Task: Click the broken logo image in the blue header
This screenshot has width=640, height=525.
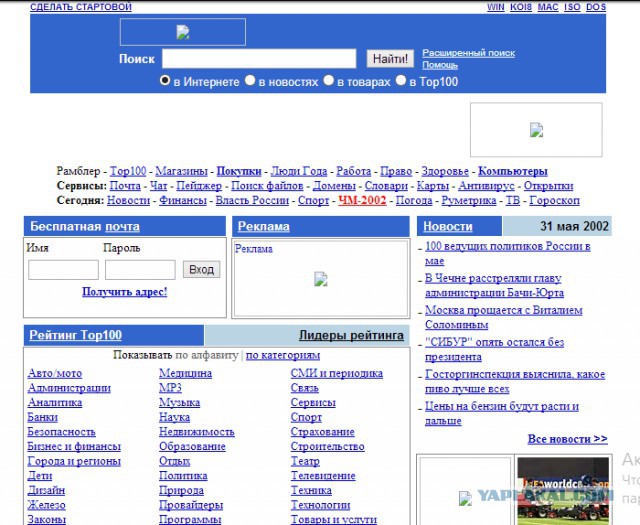Action: point(183,32)
